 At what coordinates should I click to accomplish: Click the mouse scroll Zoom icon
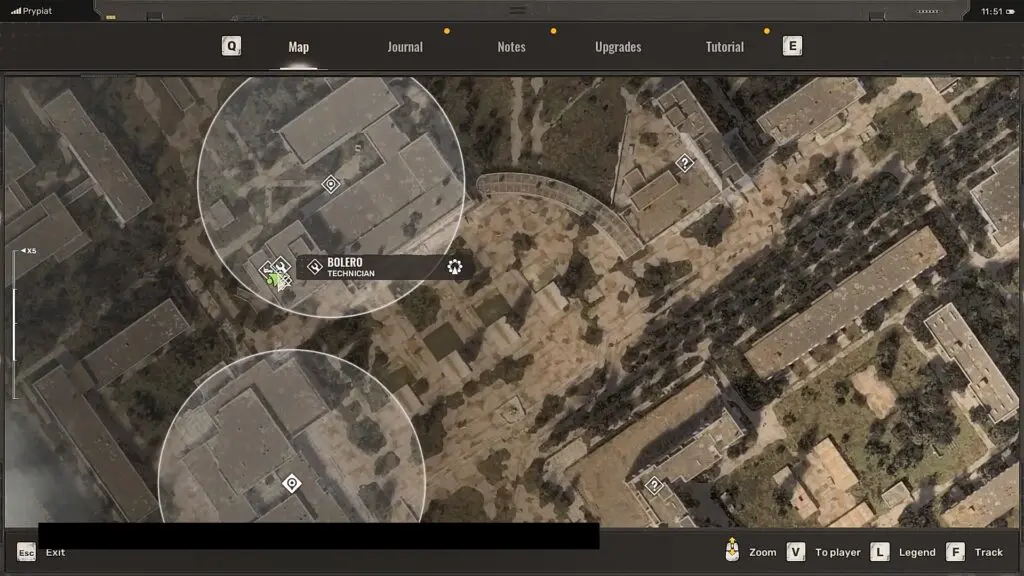click(733, 551)
